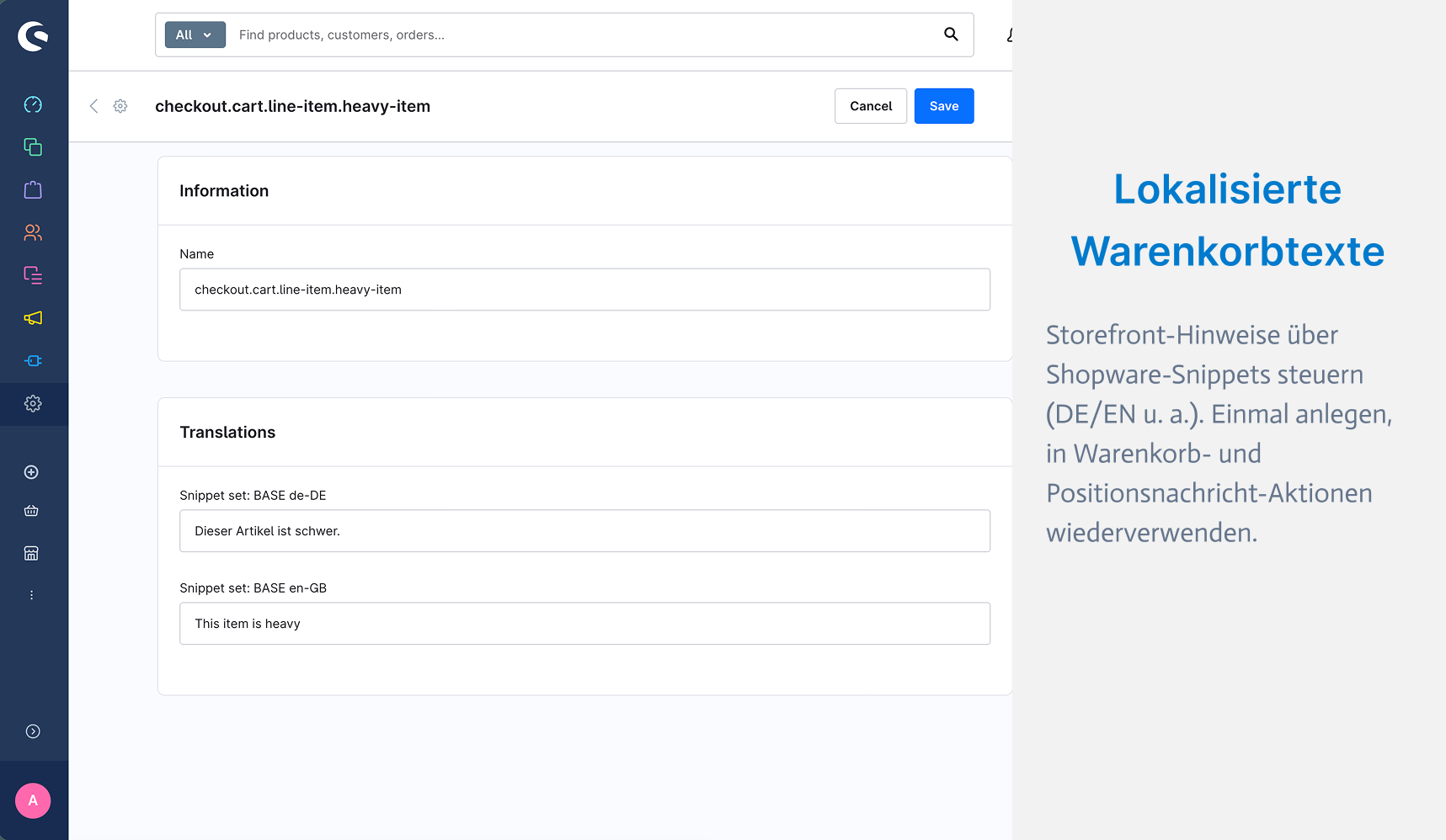Viewport: 1446px width, 840px height.
Task: Go back with the left chevron
Action: [x=93, y=106]
